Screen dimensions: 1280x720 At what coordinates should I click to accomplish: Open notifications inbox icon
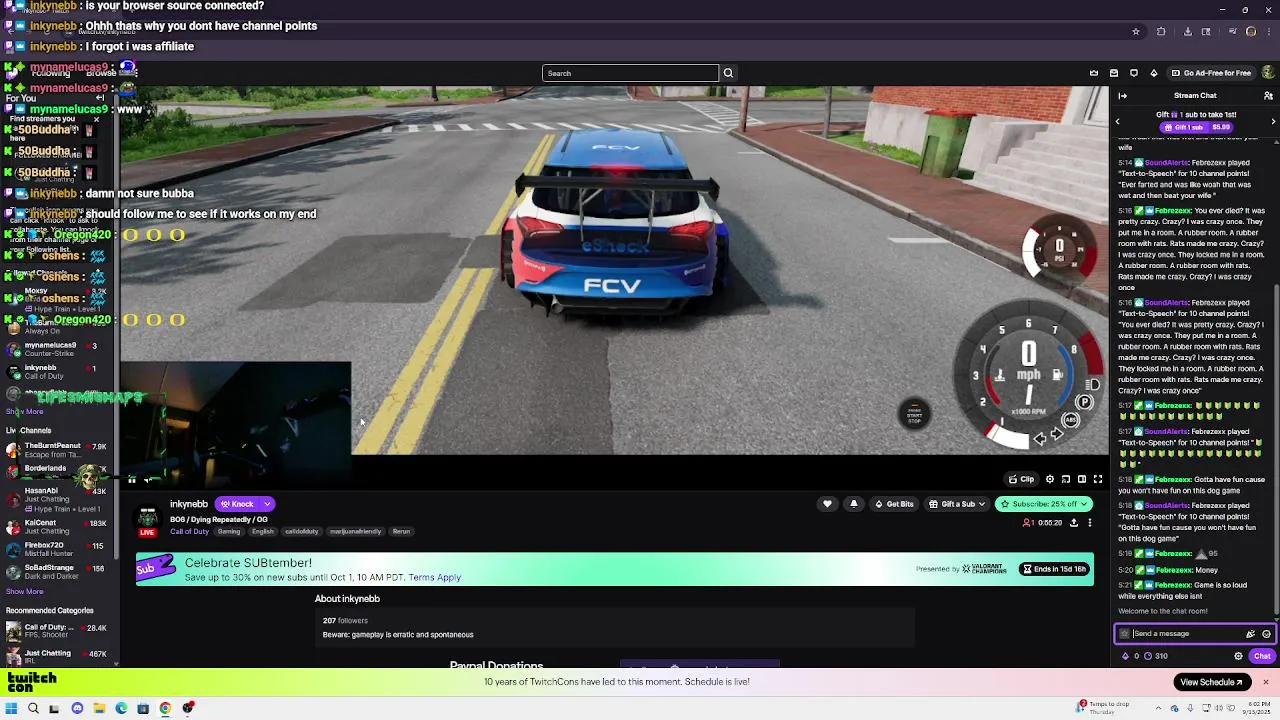click(x=1114, y=73)
